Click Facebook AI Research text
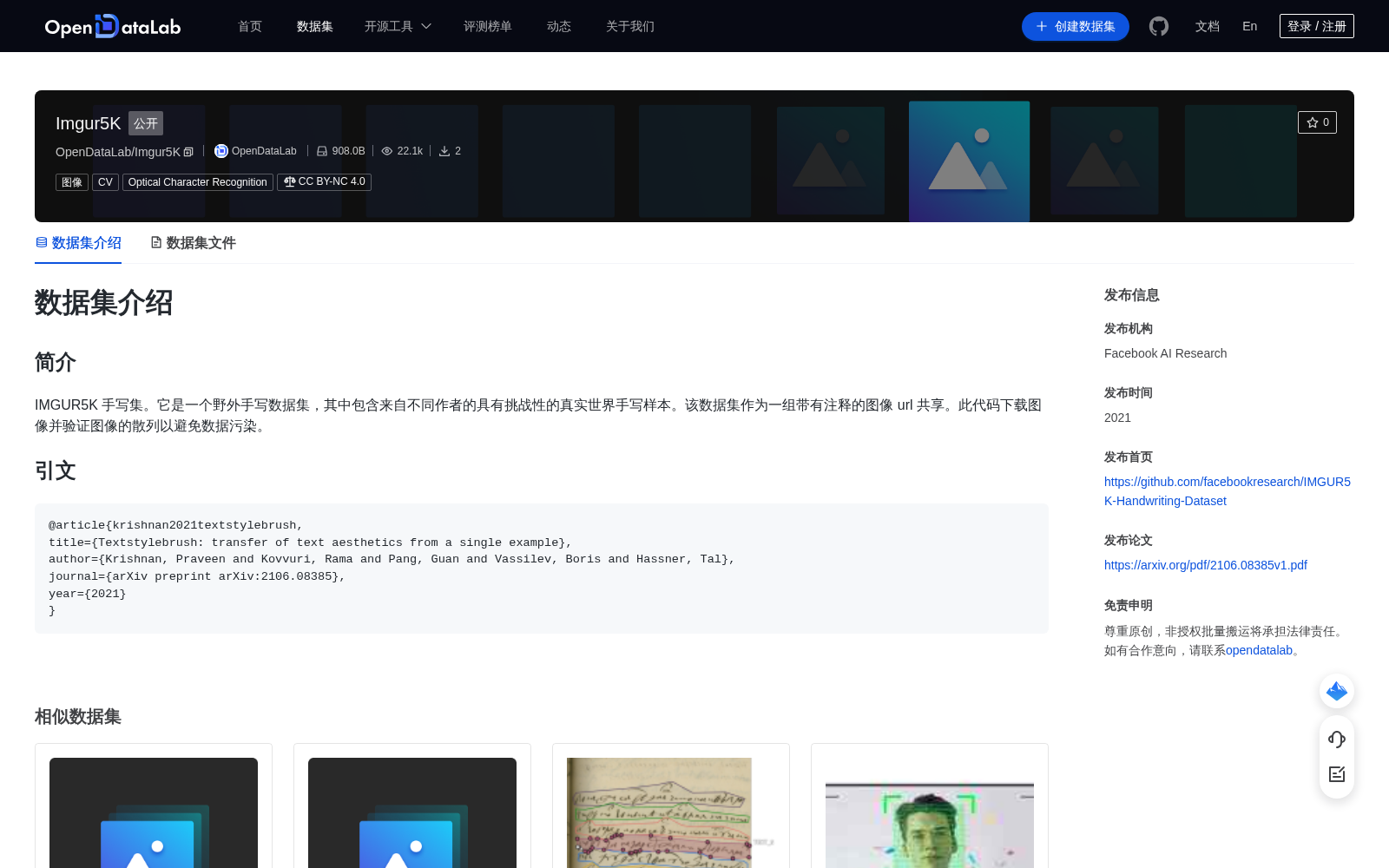 [x=1165, y=353]
